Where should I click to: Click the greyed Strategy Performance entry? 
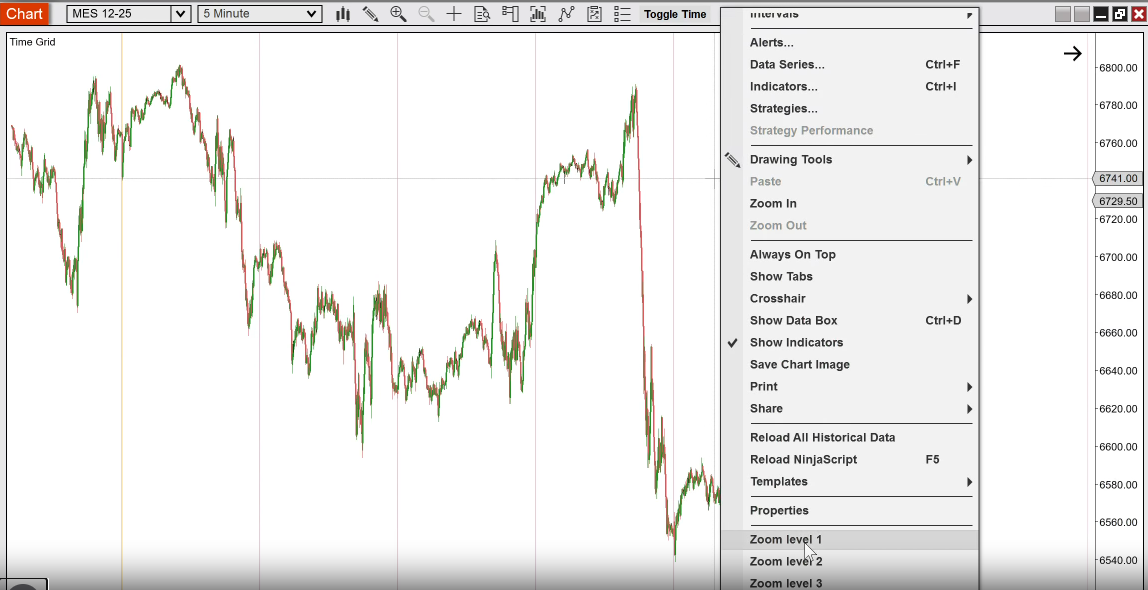(x=849, y=130)
